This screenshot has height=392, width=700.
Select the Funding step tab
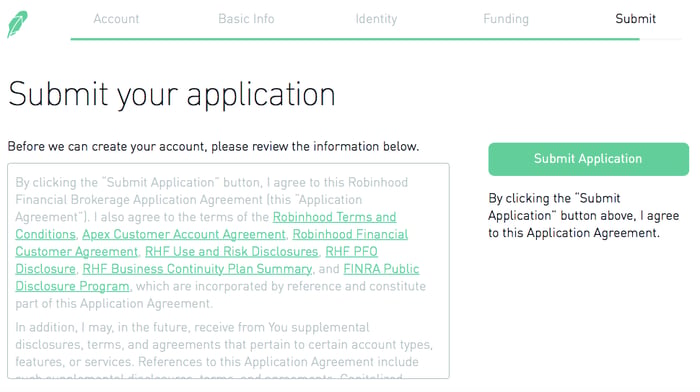click(506, 19)
